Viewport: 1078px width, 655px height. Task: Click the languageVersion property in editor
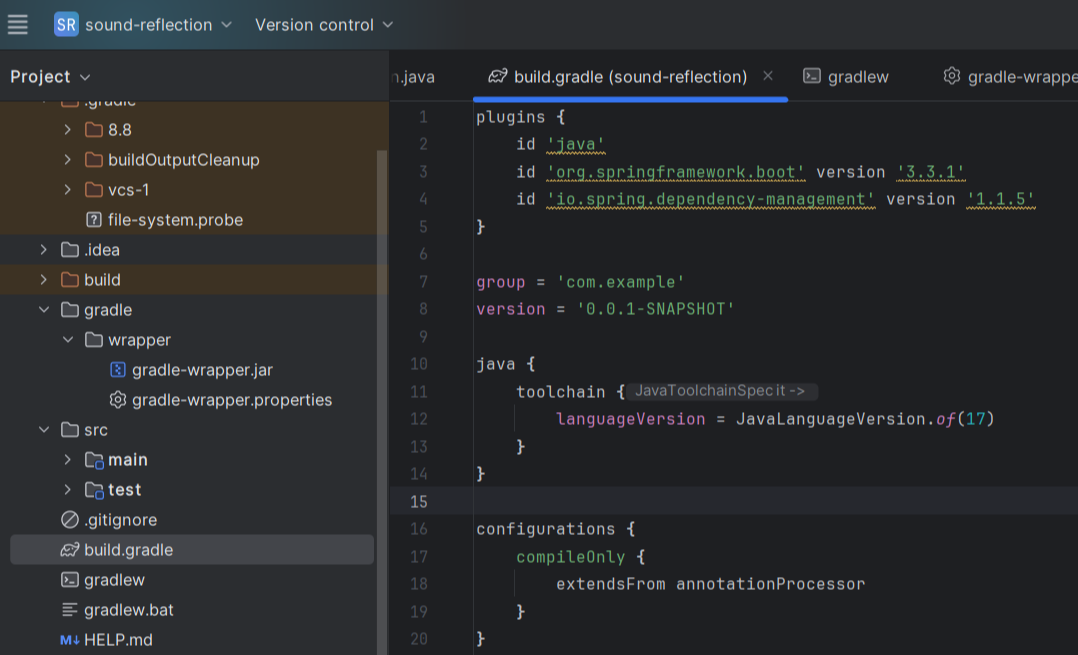tap(630, 419)
